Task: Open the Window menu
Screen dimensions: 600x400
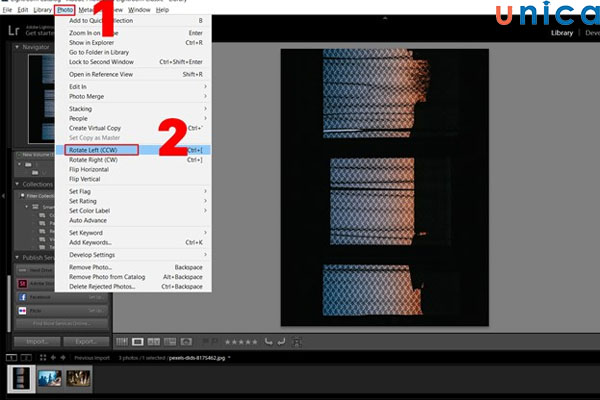Action: click(x=139, y=10)
